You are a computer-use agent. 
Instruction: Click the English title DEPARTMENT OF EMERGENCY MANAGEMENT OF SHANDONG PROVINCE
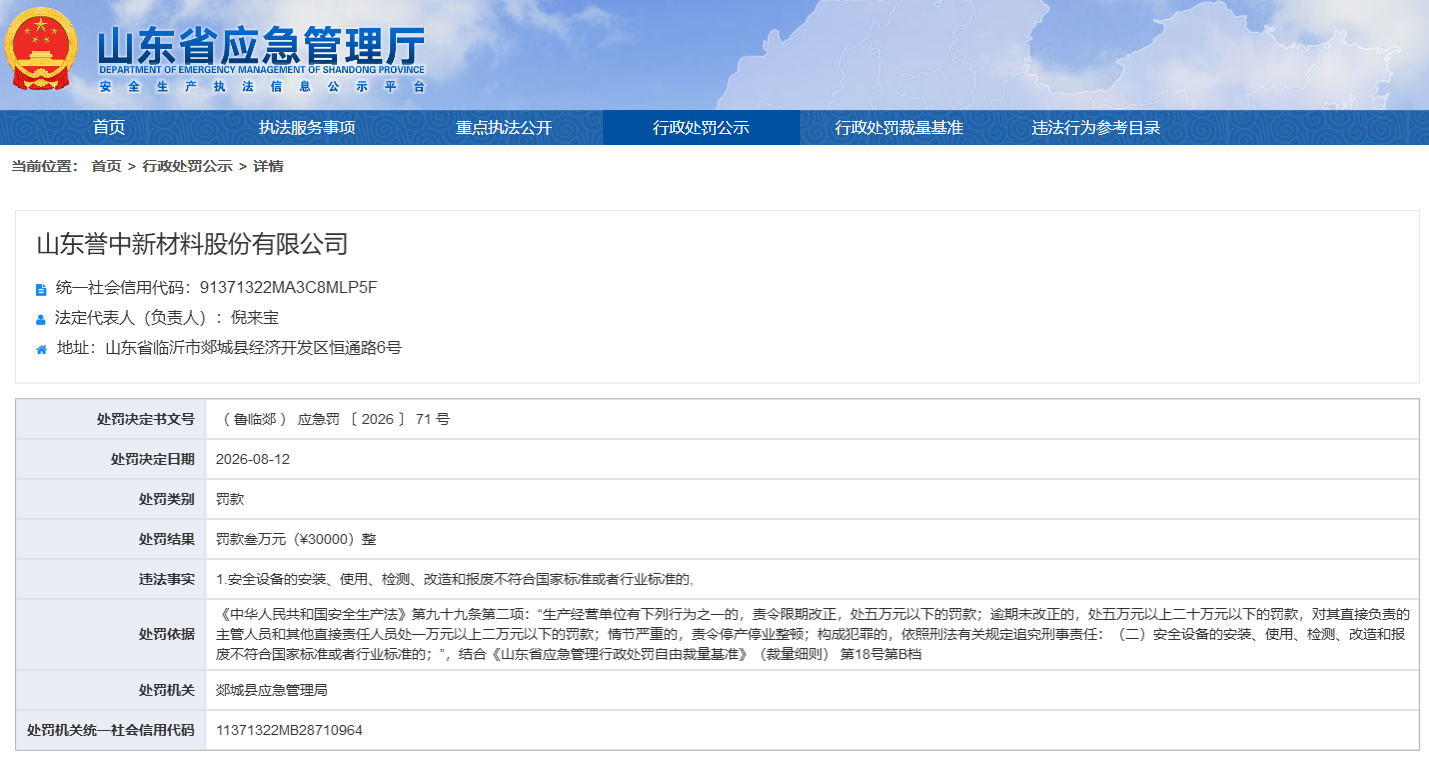click(x=262, y=71)
